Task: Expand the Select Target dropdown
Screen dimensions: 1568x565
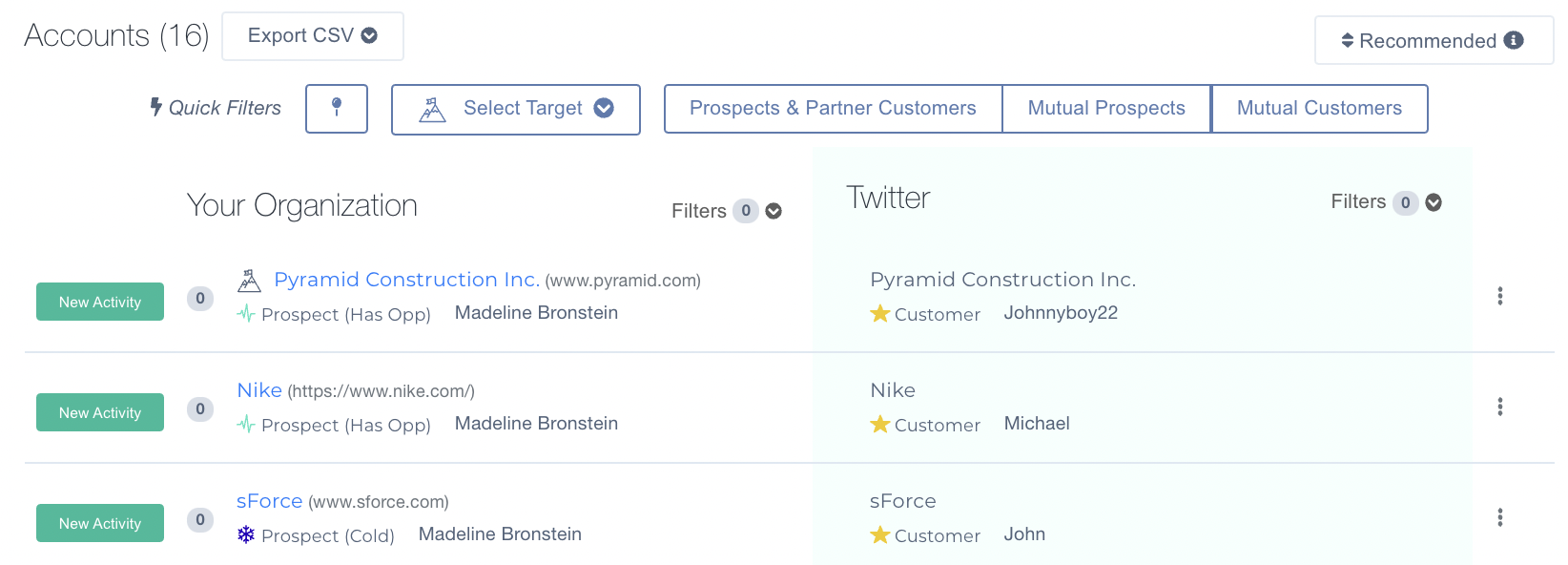Action: click(515, 109)
